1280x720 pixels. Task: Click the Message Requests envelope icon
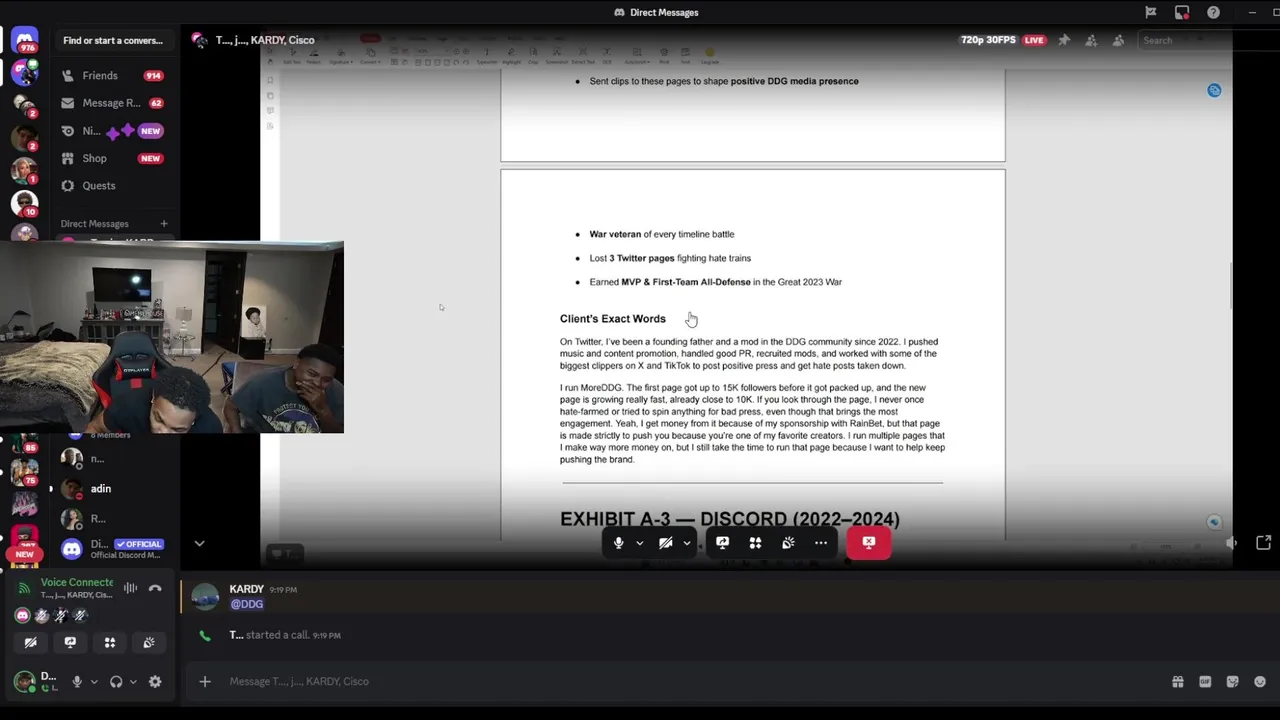click(x=68, y=103)
